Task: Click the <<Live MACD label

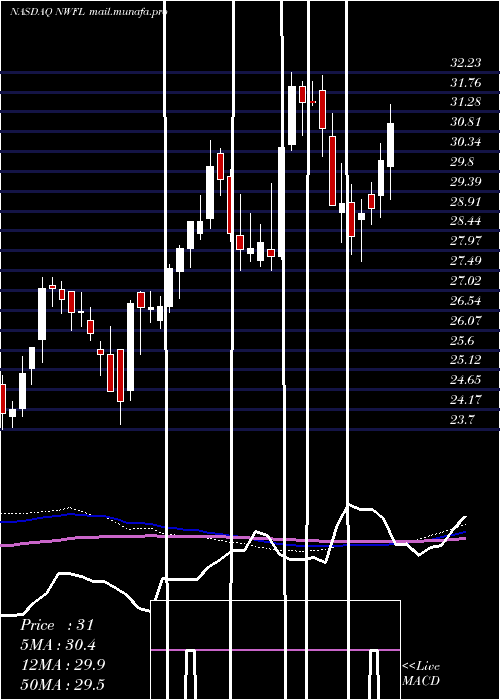Action: (x=421, y=673)
